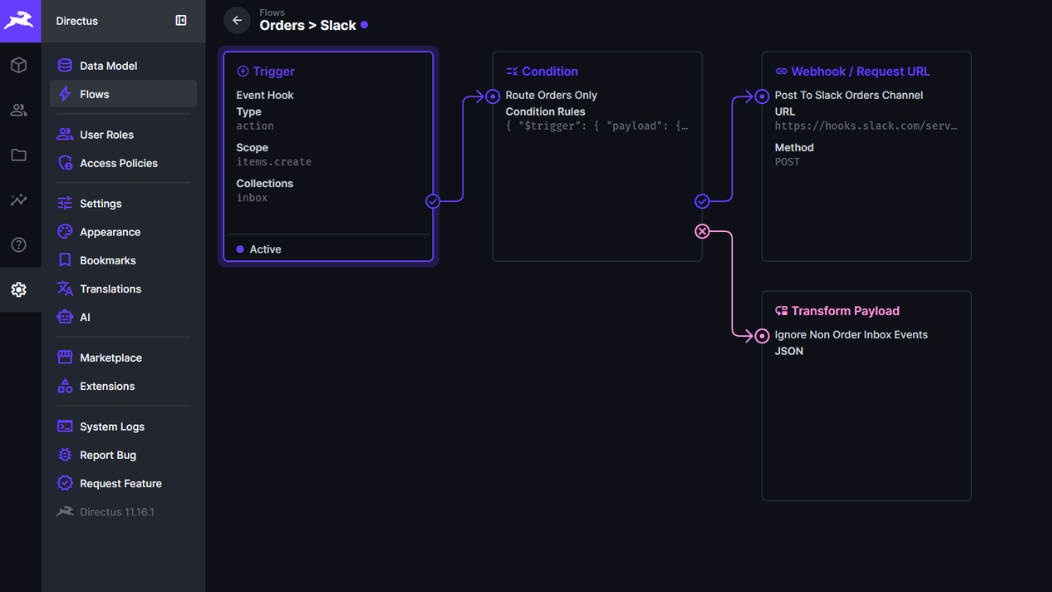Click 'Ignore Non Order Inbox Events' name
Viewport: 1052px width, 592px height.
coord(851,334)
